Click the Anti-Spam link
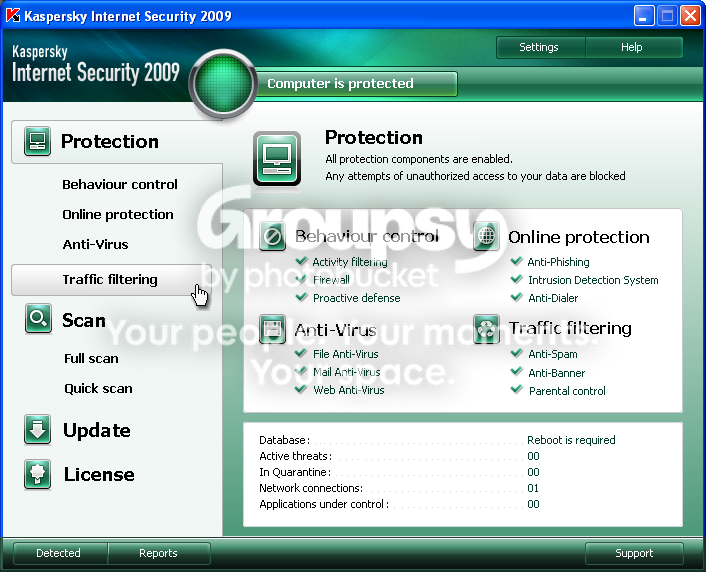This screenshot has height=572, width=706. (x=552, y=354)
